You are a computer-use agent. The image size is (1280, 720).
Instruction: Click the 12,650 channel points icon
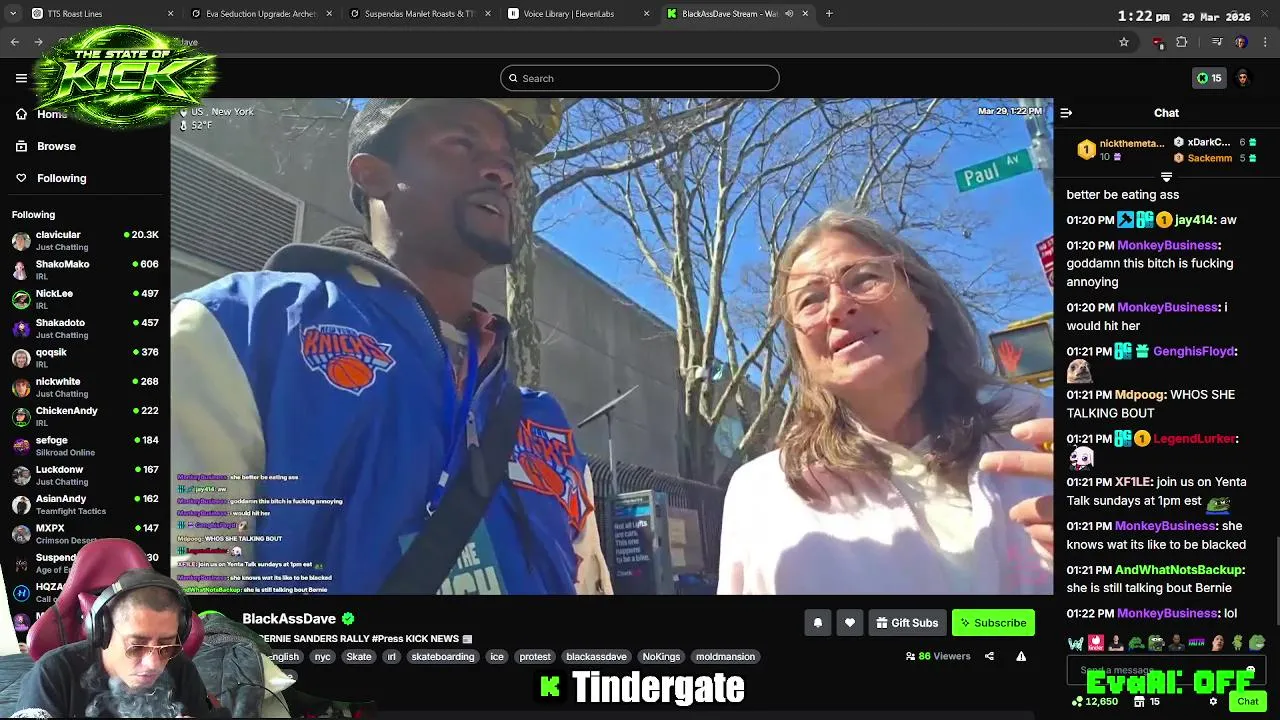coord(1077,702)
